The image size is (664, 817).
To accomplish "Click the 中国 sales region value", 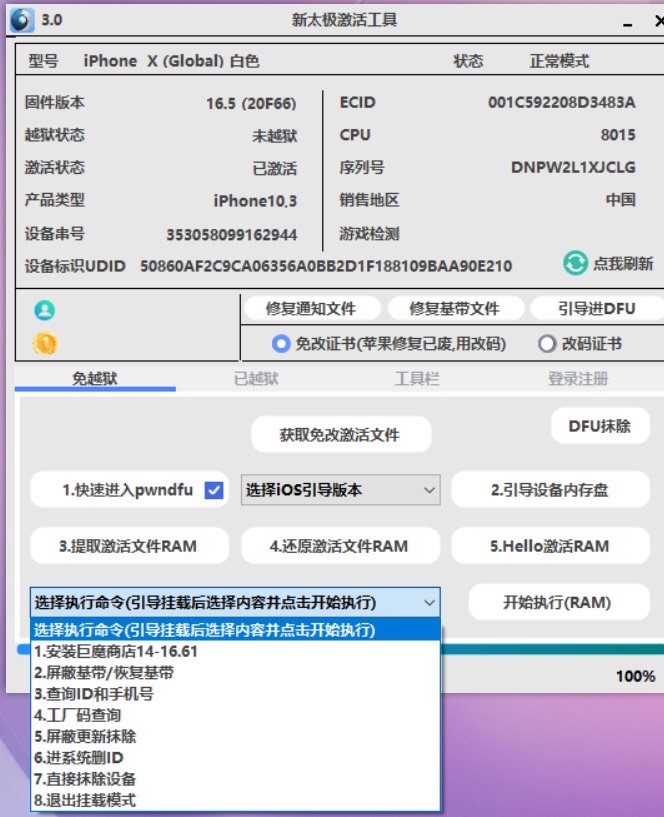I will (621, 200).
